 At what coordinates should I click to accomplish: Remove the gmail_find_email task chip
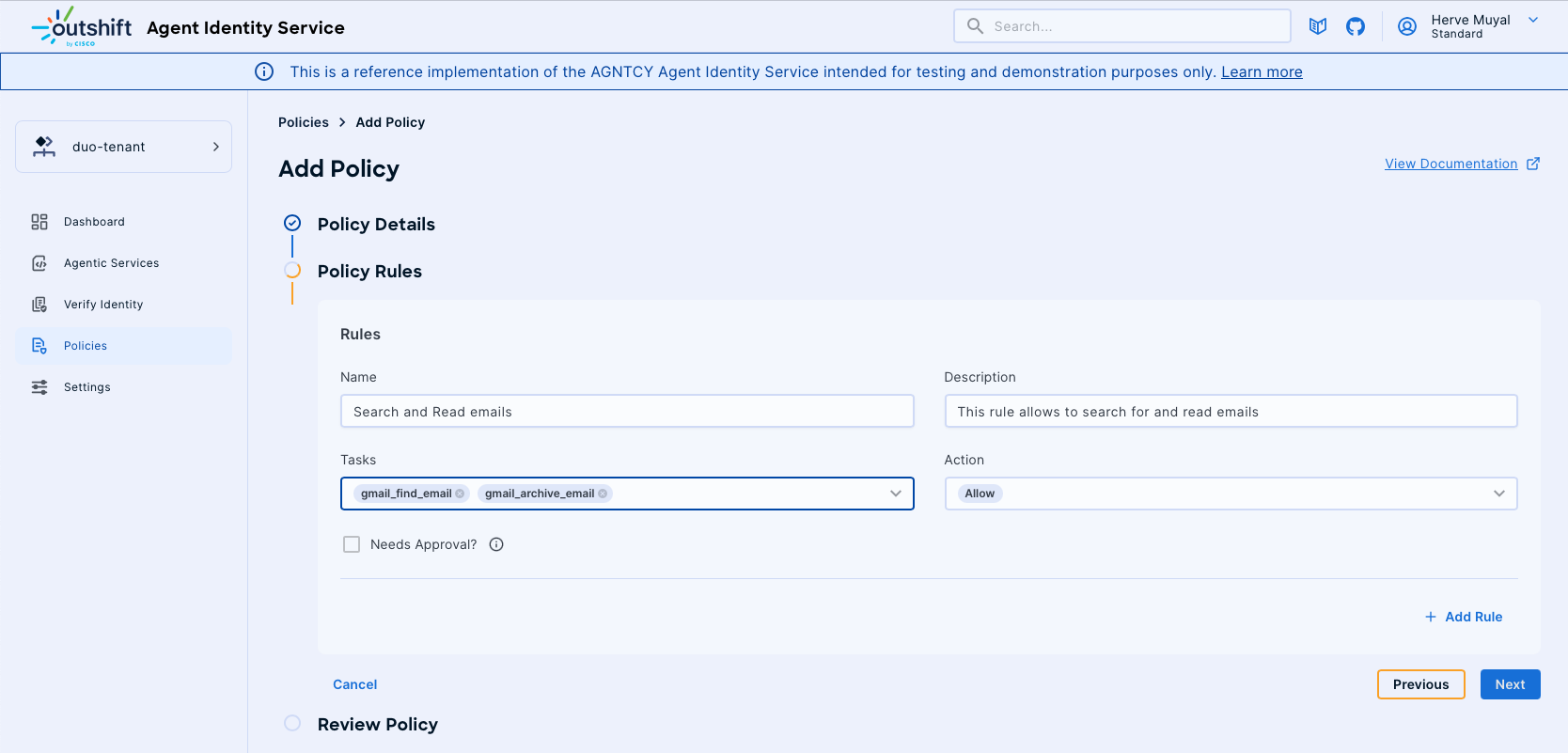460,494
